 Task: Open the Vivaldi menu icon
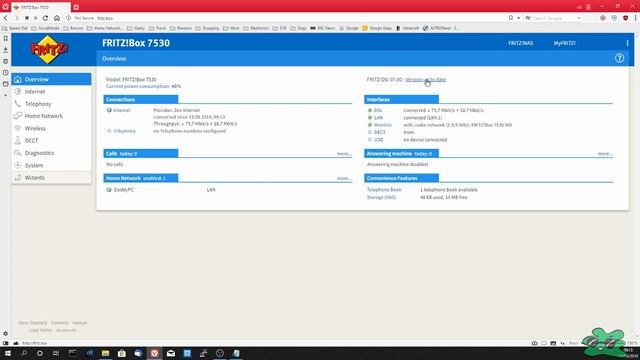(5, 7)
